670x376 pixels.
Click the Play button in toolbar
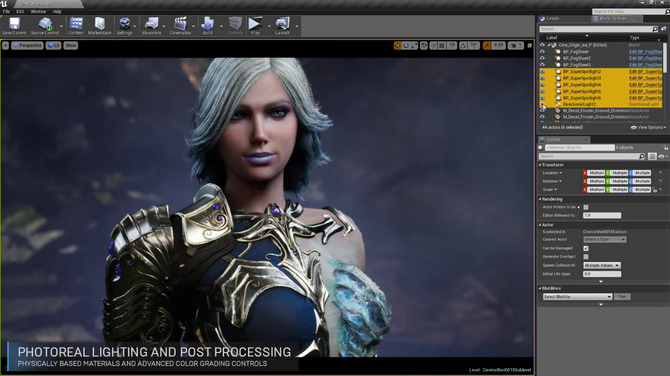pyautogui.click(x=255, y=26)
